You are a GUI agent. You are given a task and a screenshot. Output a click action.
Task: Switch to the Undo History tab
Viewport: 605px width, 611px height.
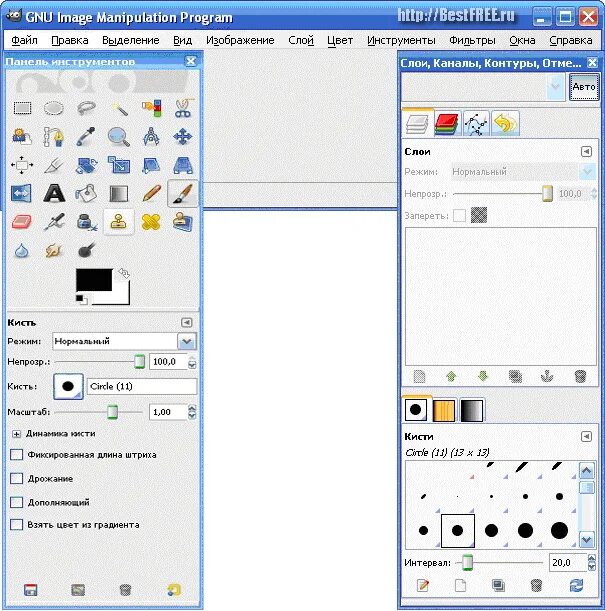point(505,124)
